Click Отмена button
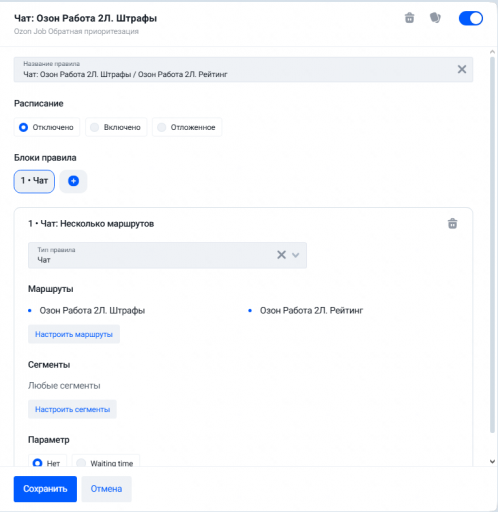The width and height of the screenshot is (498, 512). click(x=106, y=489)
